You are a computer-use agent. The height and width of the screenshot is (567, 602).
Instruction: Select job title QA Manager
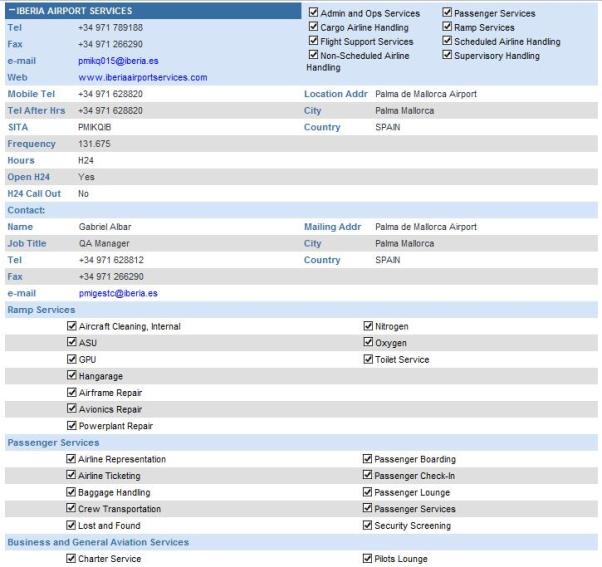click(x=104, y=243)
